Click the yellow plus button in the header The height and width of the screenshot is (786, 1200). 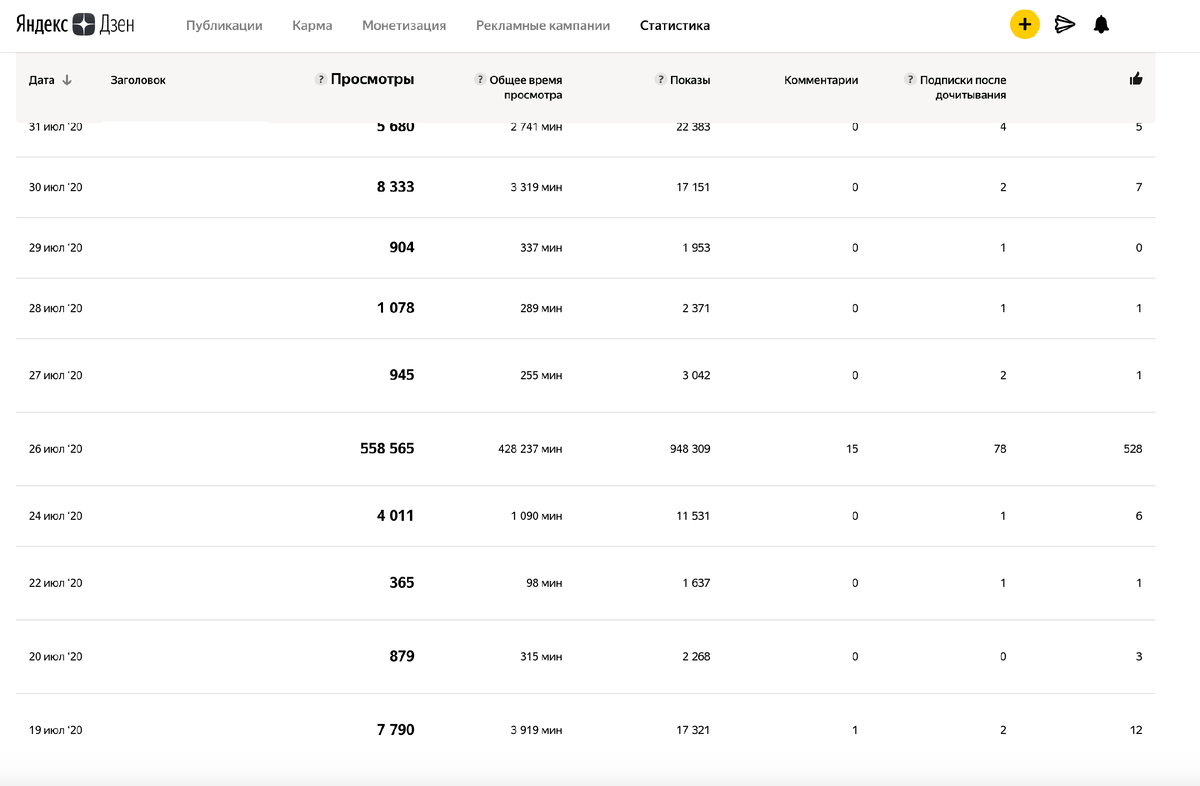click(1024, 23)
